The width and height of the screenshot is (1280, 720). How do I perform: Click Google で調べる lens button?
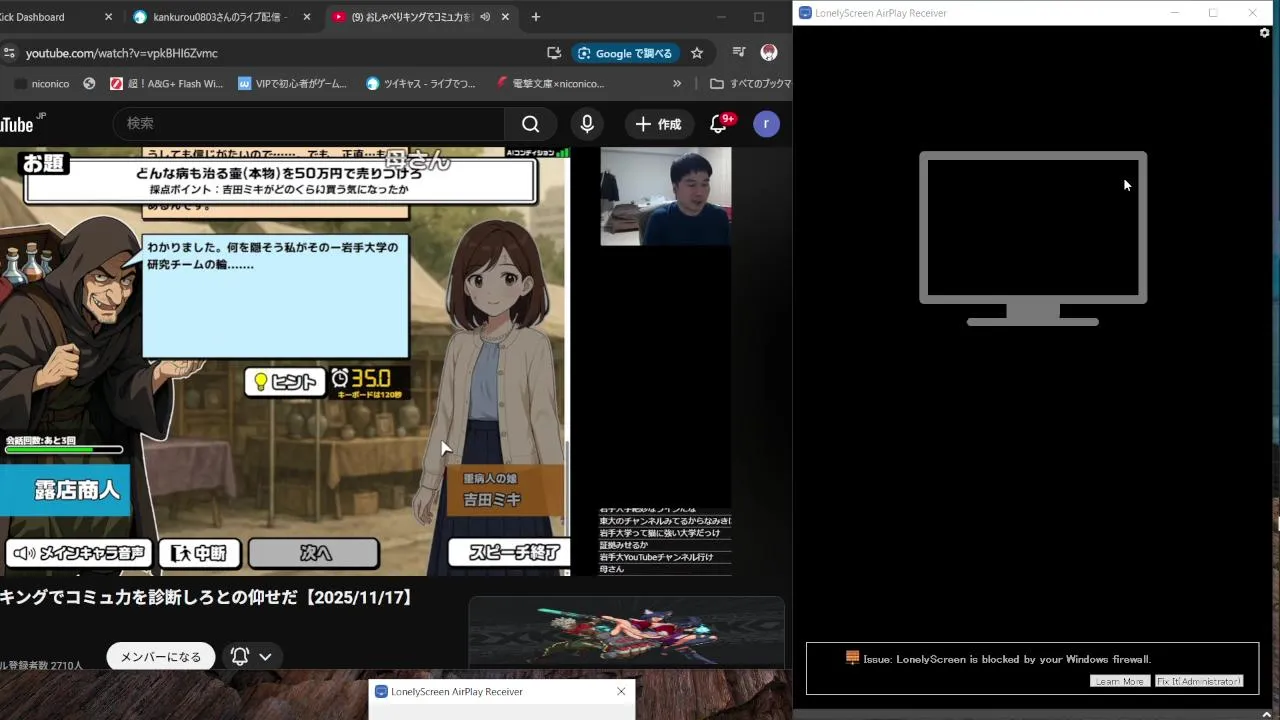coord(626,53)
